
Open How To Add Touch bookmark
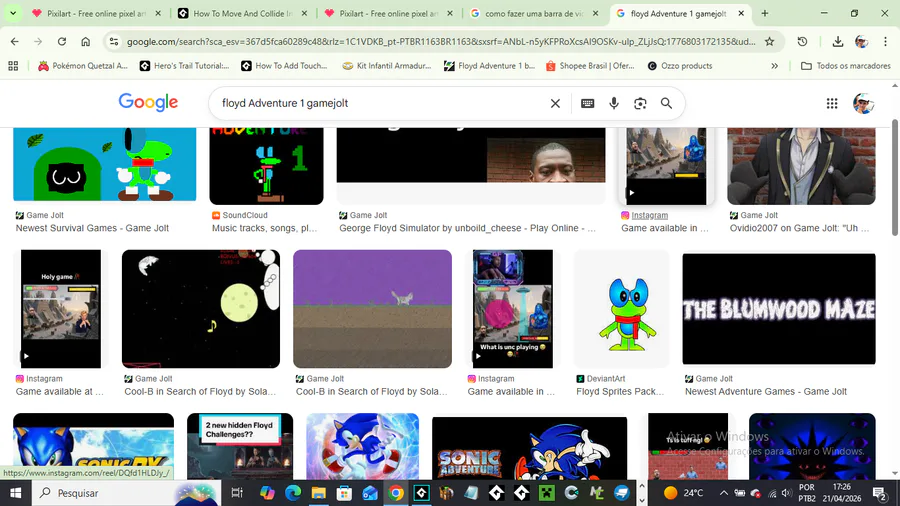tap(284, 66)
